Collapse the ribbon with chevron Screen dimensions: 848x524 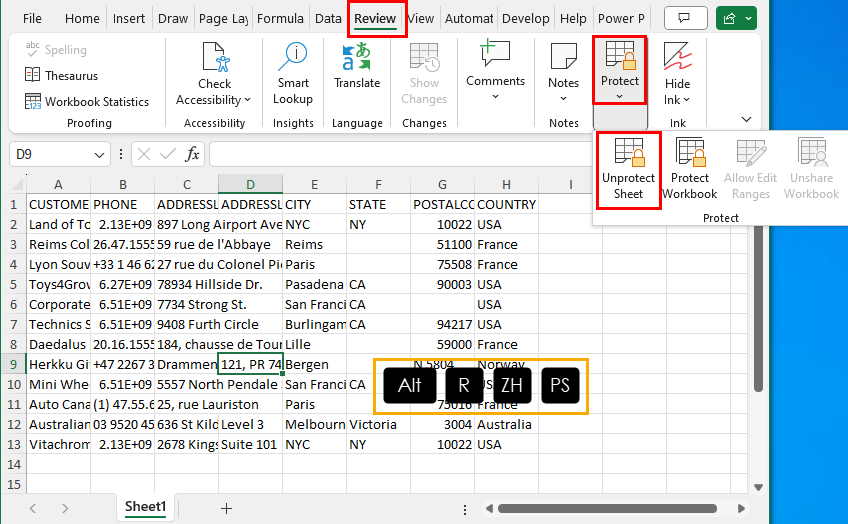[746, 119]
